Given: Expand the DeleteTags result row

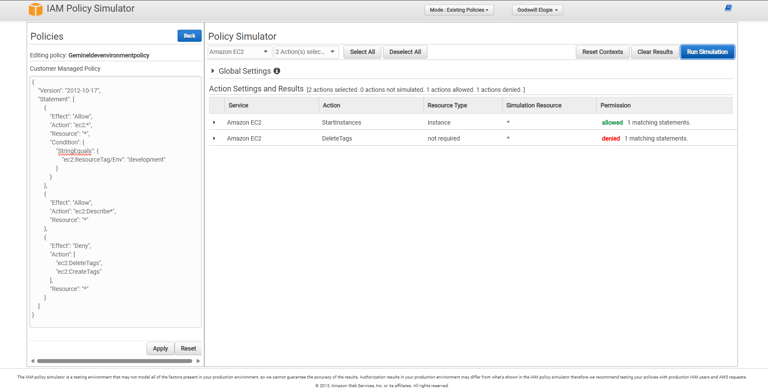Looking at the screenshot, I should click(214, 139).
